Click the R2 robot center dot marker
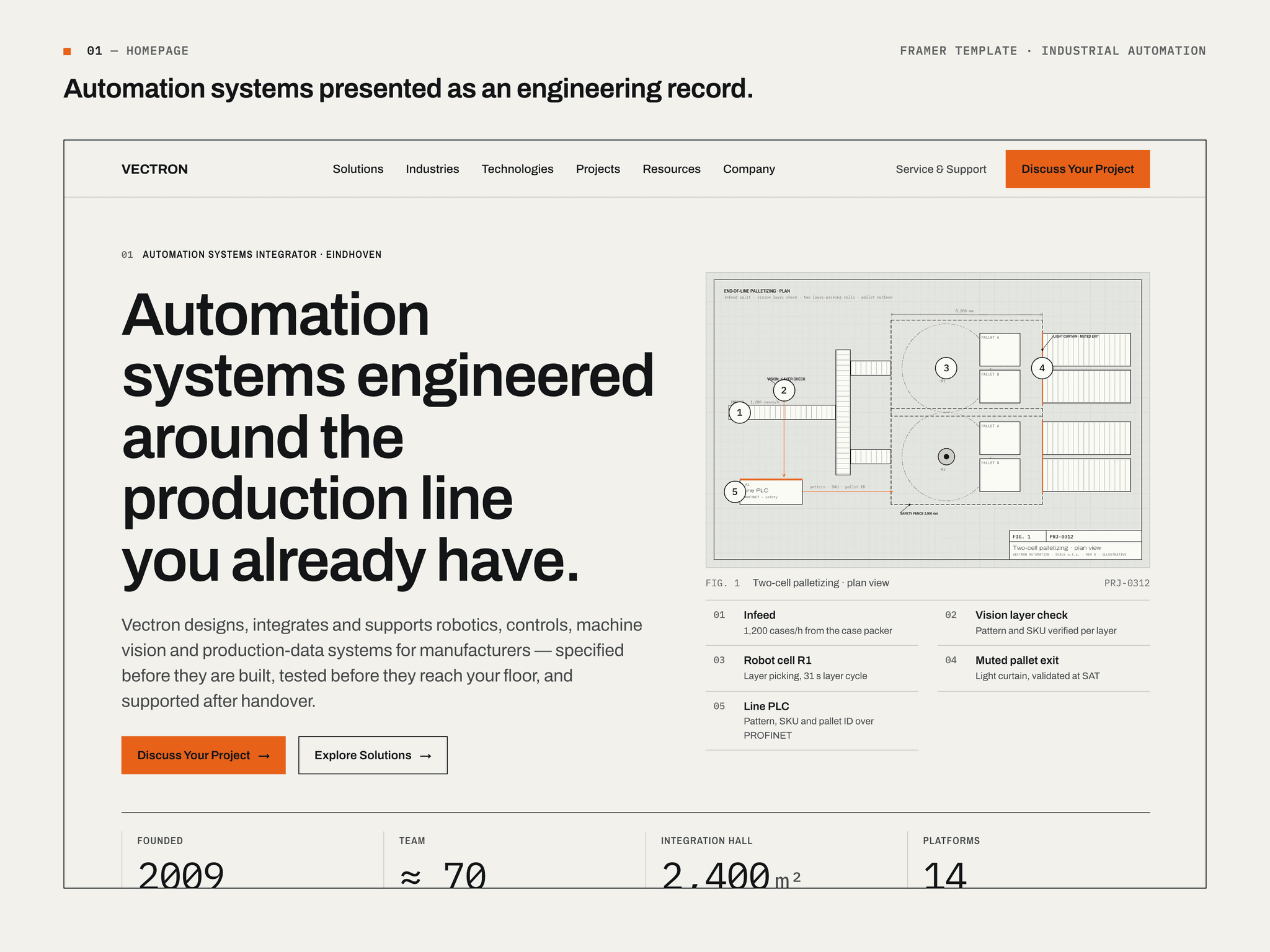Screen dimensions: 1270x952 946,456
